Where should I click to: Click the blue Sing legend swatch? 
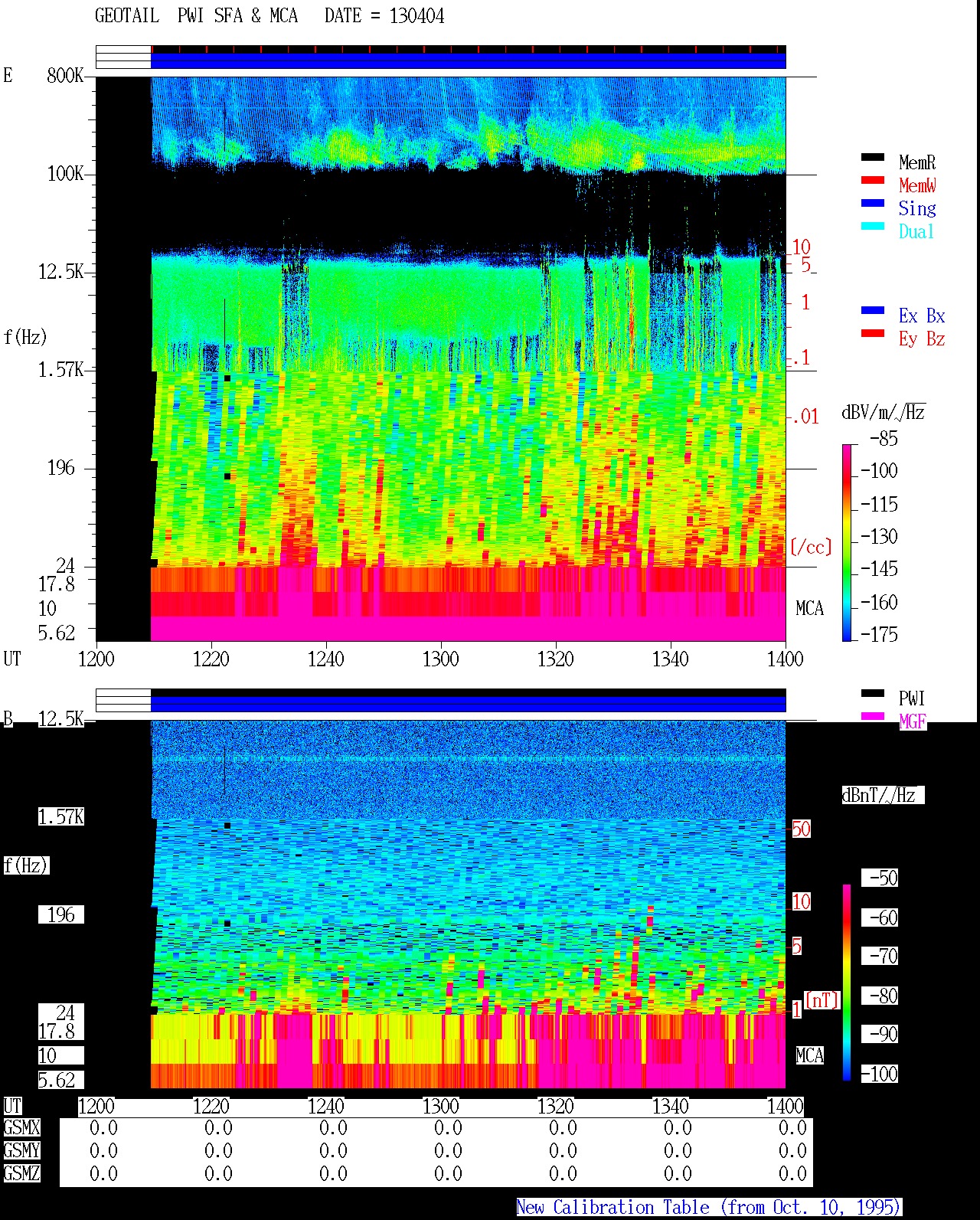click(x=873, y=204)
